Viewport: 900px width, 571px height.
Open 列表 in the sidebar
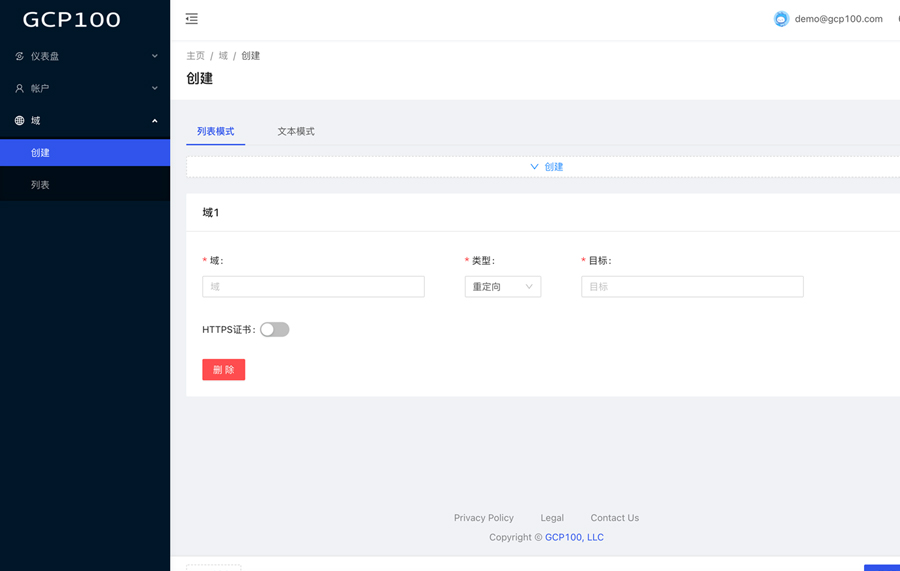coord(40,185)
